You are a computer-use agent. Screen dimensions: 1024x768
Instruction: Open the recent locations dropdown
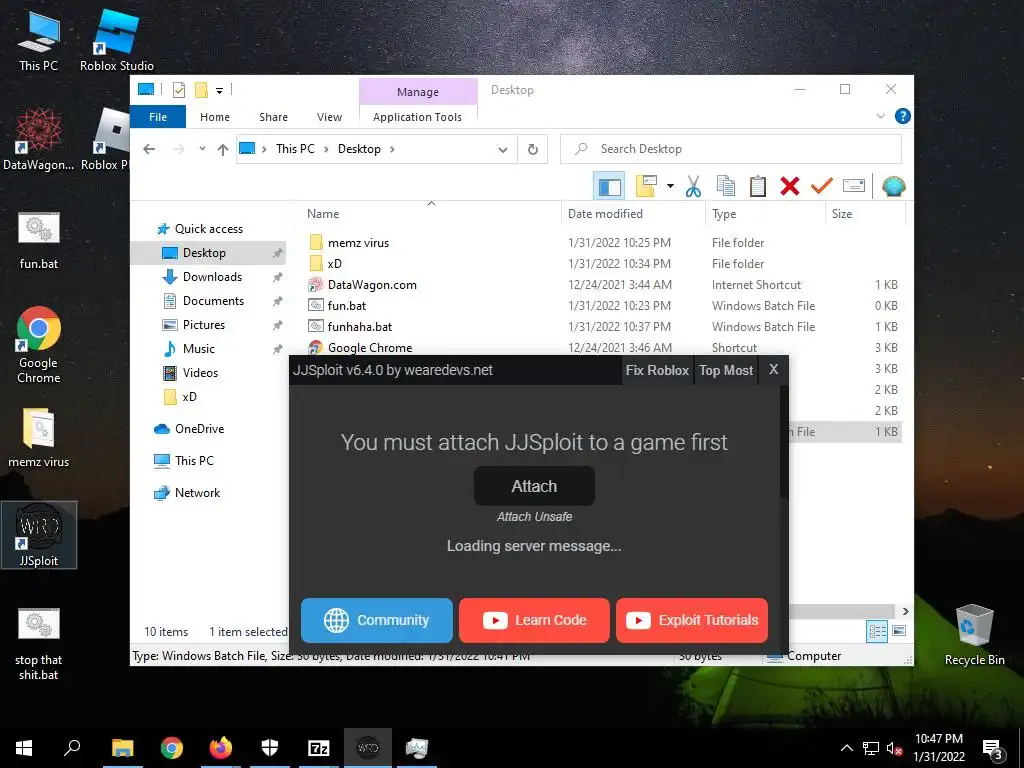click(x=202, y=149)
